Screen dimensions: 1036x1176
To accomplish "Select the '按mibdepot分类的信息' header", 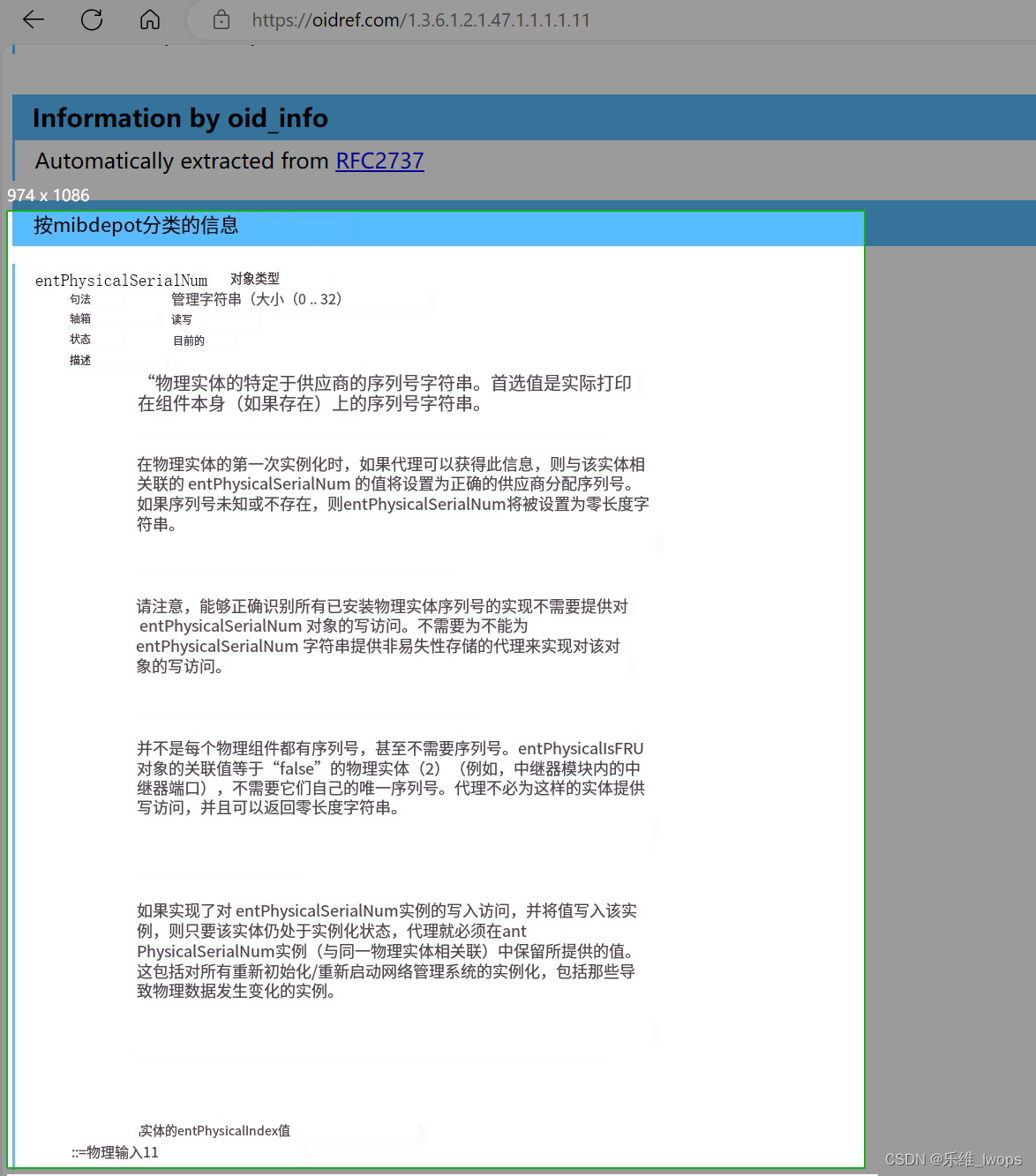I will [136, 226].
